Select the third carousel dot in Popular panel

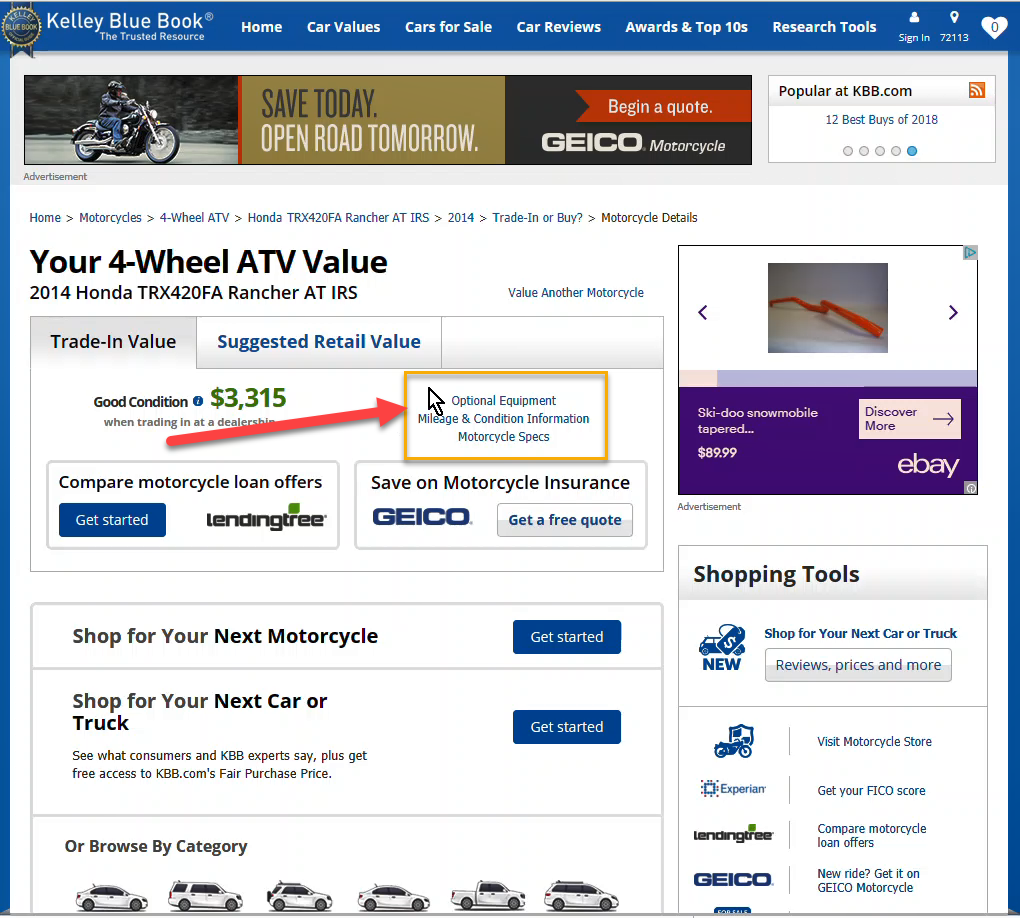pos(879,151)
